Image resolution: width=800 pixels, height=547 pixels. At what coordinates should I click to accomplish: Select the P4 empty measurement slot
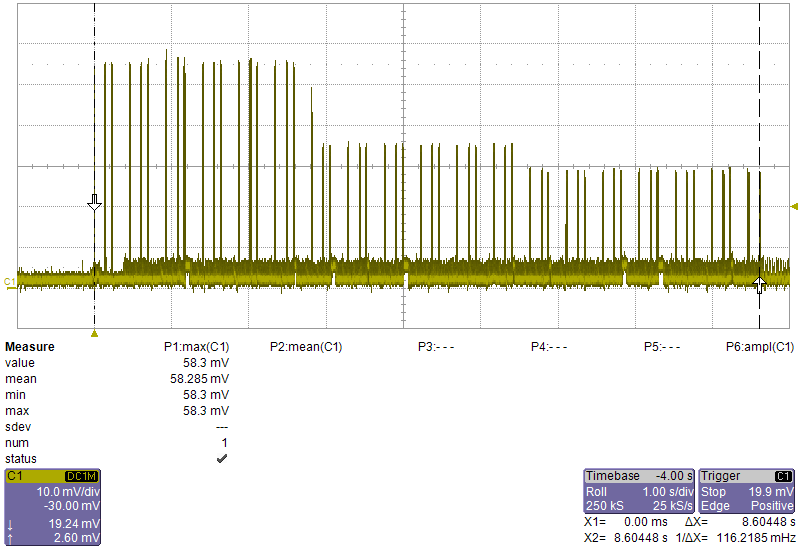[549, 347]
